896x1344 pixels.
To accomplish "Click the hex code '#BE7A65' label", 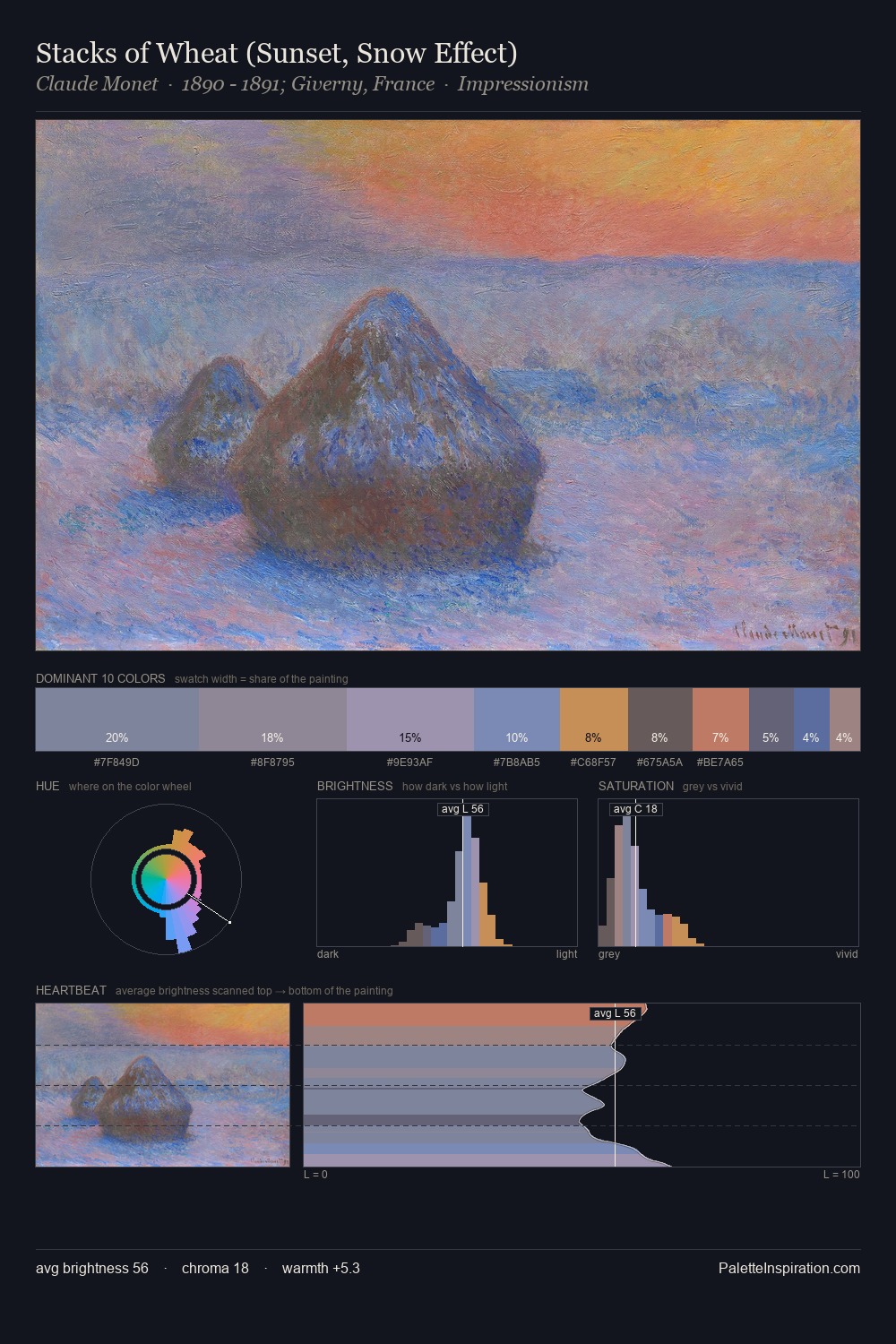I will pyautogui.click(x=719, y=762).
